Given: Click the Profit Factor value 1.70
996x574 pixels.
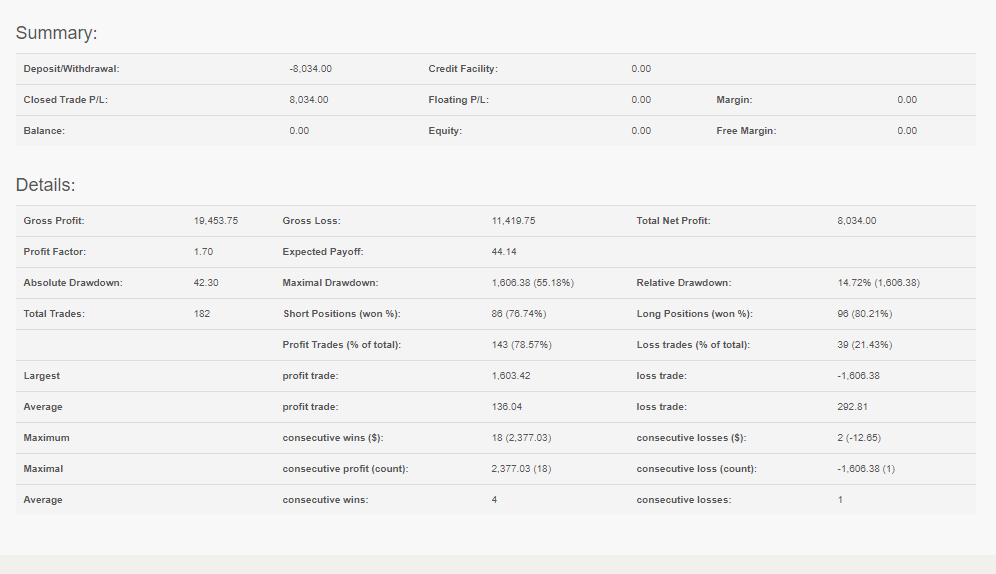Looking at the screenshot, I should pyautogui.click(x=203, y=252).
